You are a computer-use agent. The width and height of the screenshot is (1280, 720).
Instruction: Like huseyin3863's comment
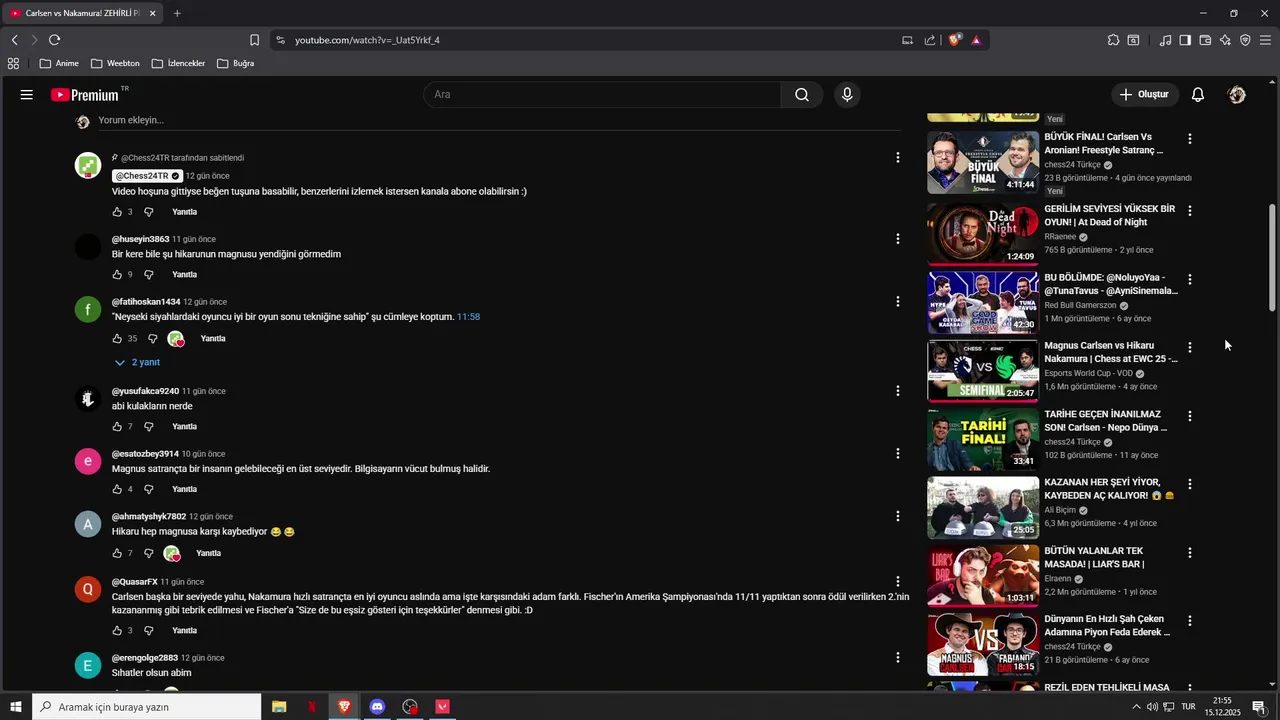tap(117, 274)
